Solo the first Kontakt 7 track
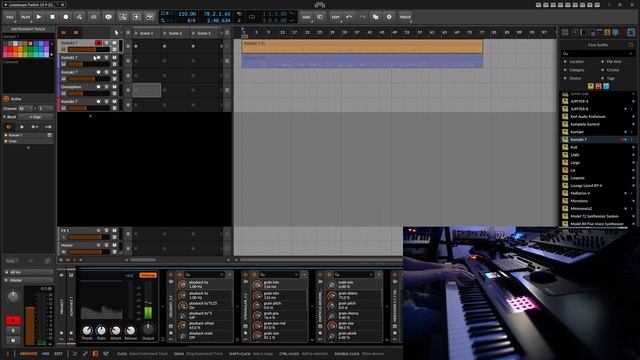 [x=107, y=43]
